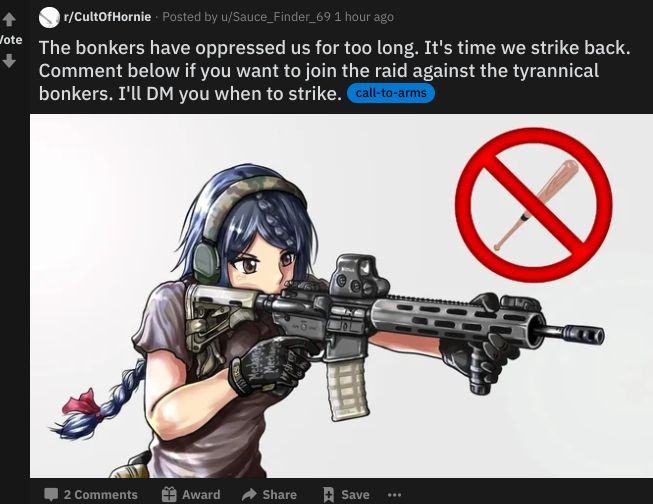
Task: Click the Award gift icon
Action: (169, 494)
